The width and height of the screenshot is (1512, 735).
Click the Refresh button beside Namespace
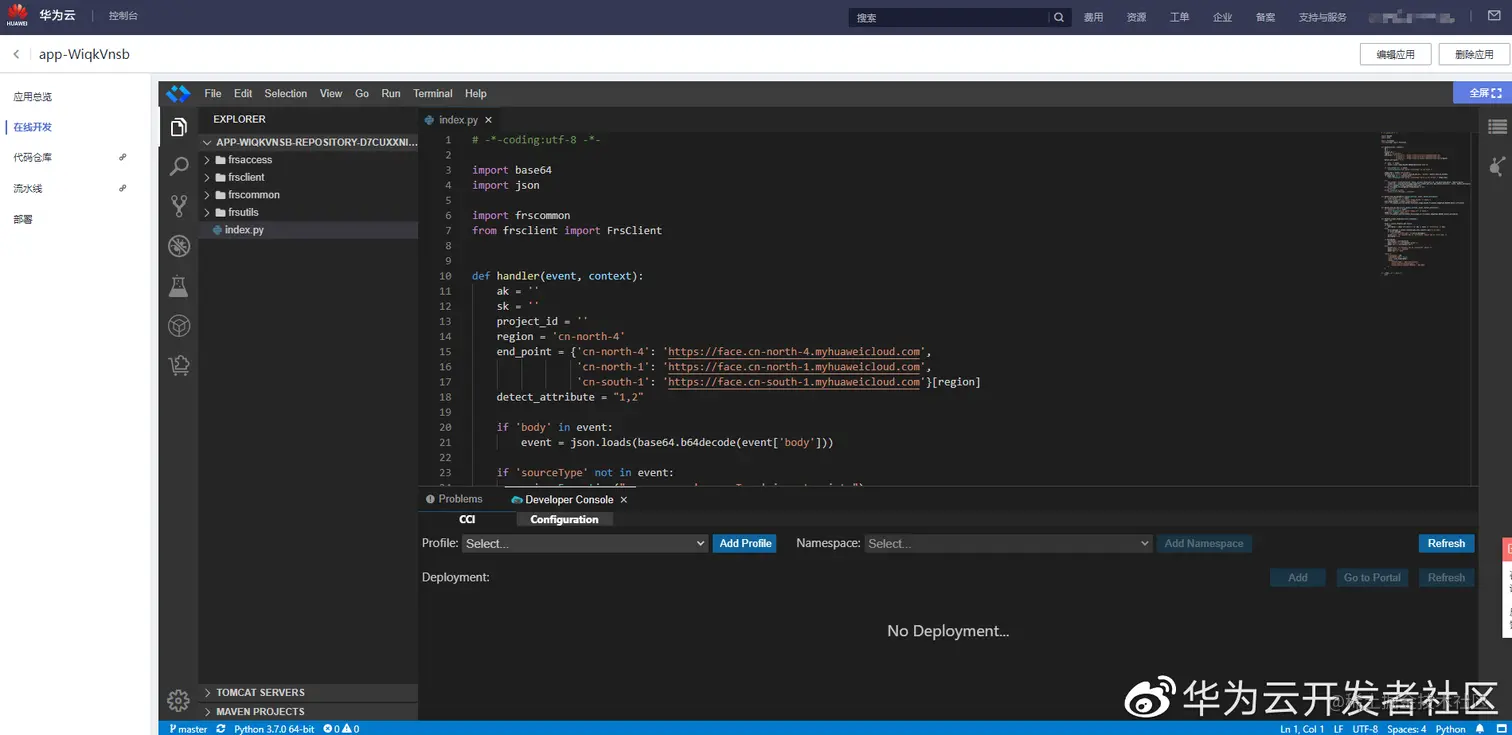(x=1446, y=543)
